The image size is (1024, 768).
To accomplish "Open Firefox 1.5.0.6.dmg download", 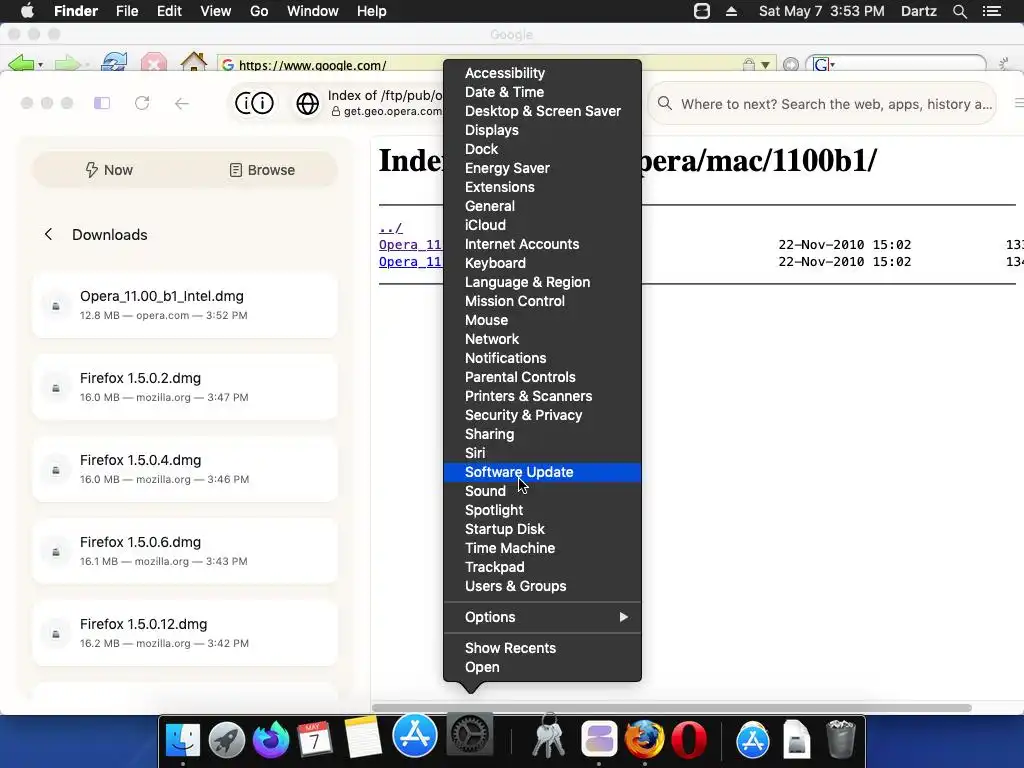I will tap(185, 551).
